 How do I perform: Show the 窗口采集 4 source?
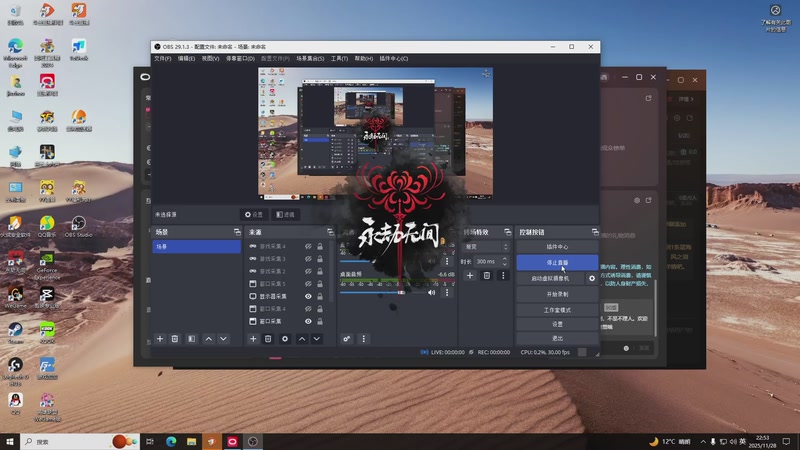pyautogui.click(x=308, y=309)
